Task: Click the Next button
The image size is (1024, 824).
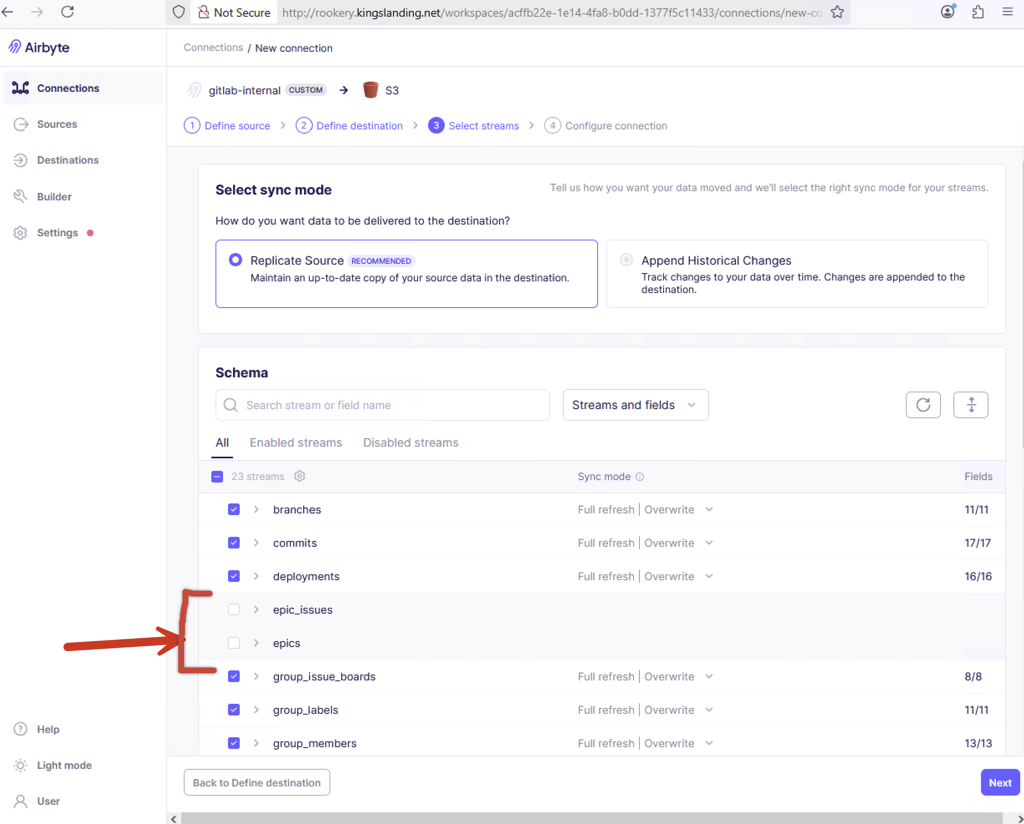Action: 1000,782
